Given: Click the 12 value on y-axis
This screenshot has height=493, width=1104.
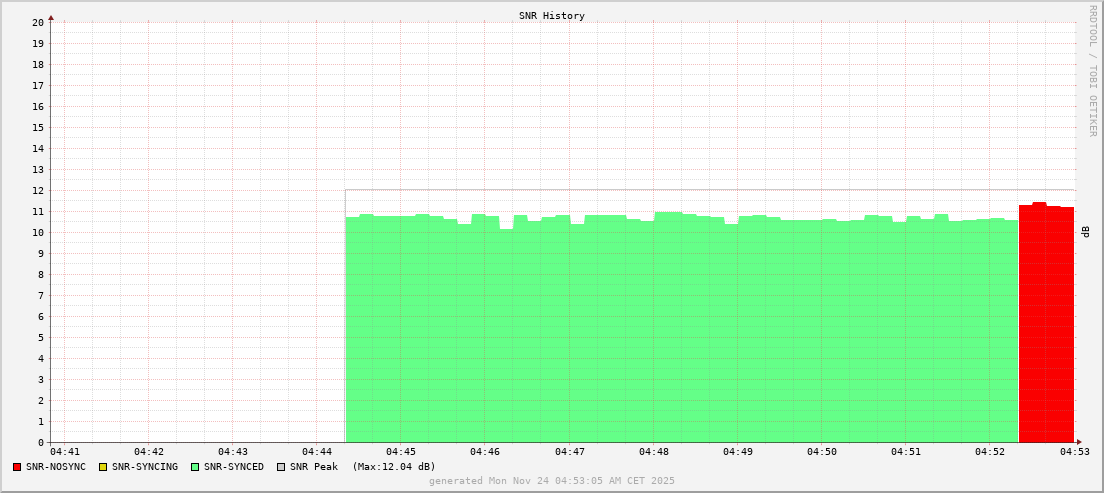Looking at the screenshot, I should point(38,191).
